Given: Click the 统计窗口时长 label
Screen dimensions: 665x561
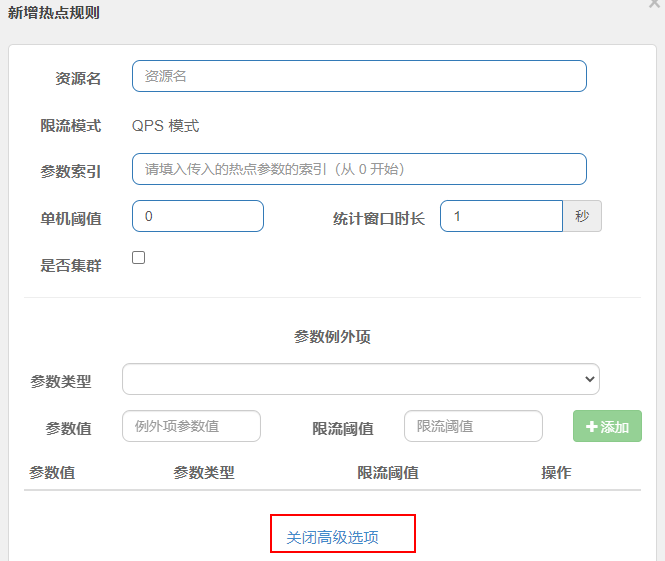Looking at the screenshot, I should 379,219.
